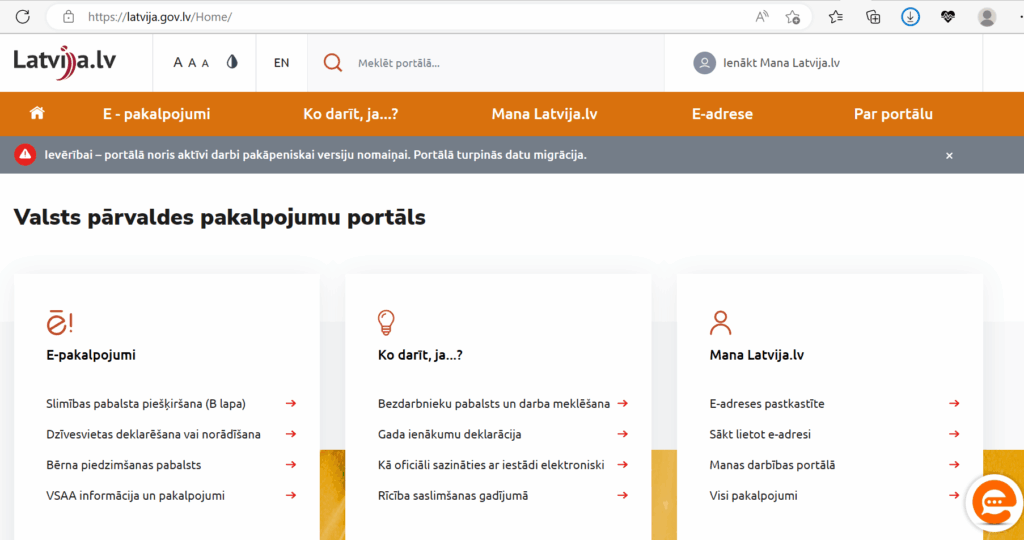This screenshot has height=540, width=1024.
Task: Click the red warning alert icon
Action: tap(25, 155)
